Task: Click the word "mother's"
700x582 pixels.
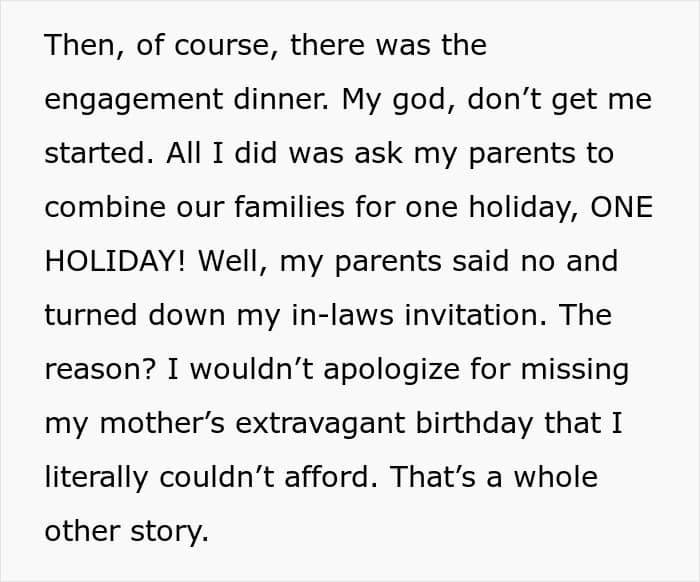Action: (x=179, y=423)
